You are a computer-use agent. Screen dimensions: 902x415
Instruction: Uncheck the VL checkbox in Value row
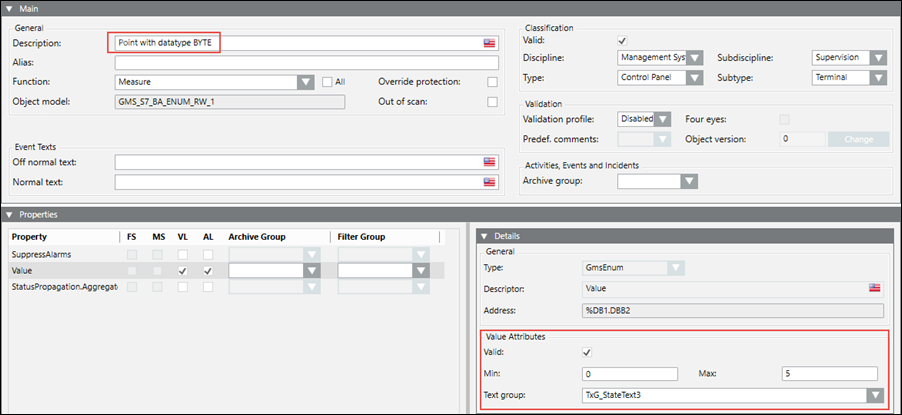(182, 271)
